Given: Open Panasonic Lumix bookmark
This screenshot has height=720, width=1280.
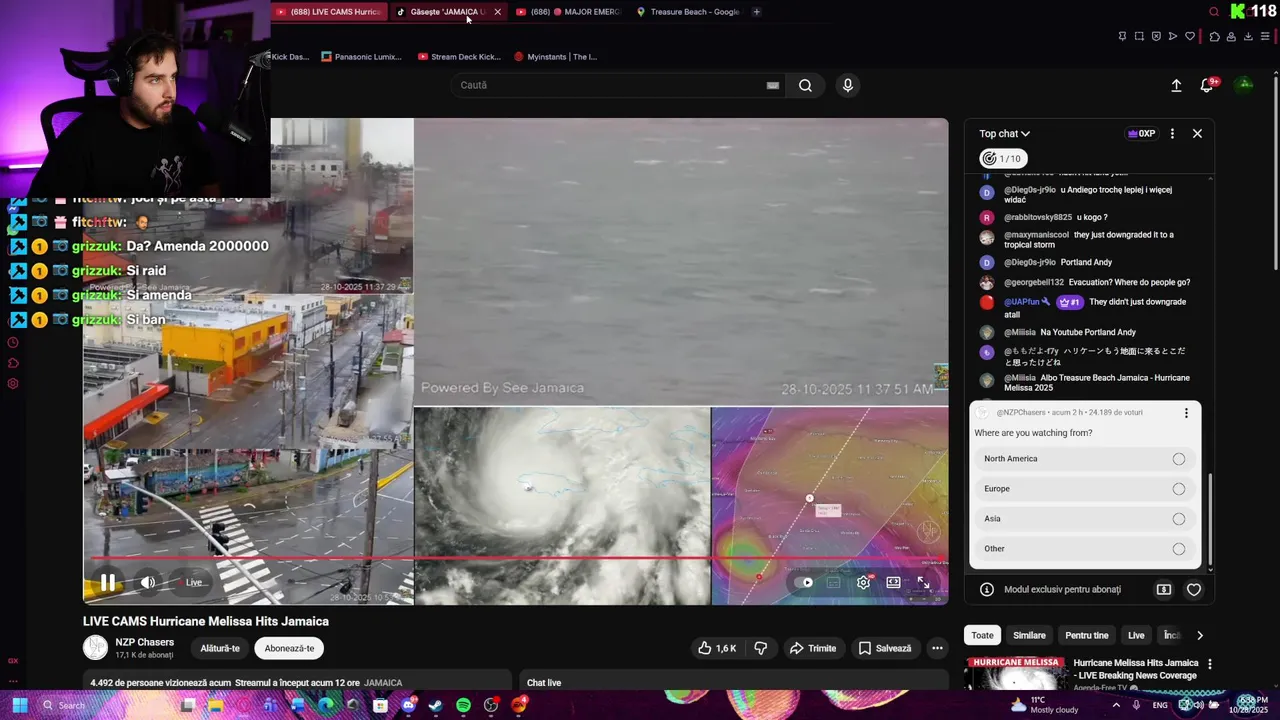Looking at the screenshot, I should [361, 57].
